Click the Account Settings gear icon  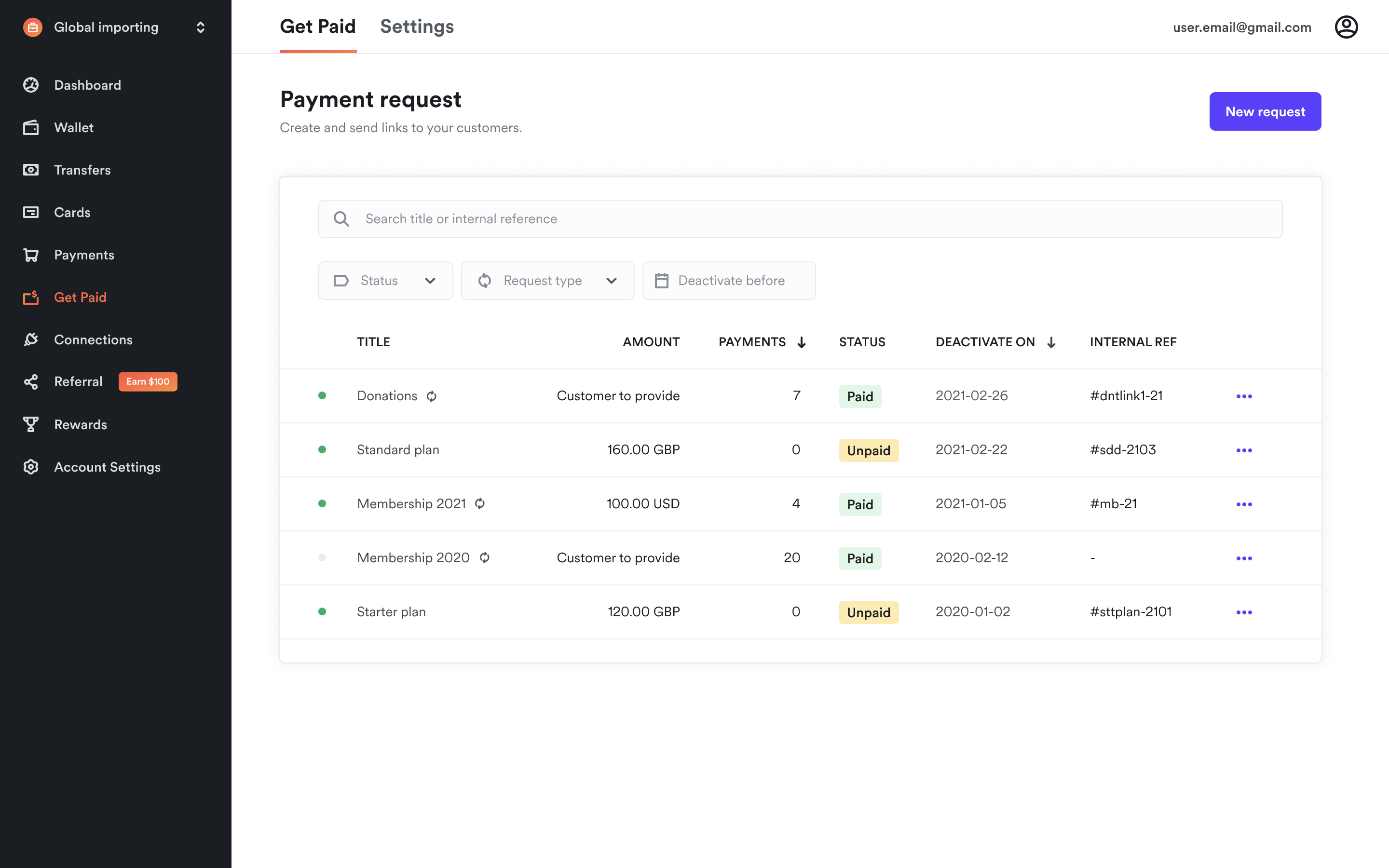(x=31, y=467)
